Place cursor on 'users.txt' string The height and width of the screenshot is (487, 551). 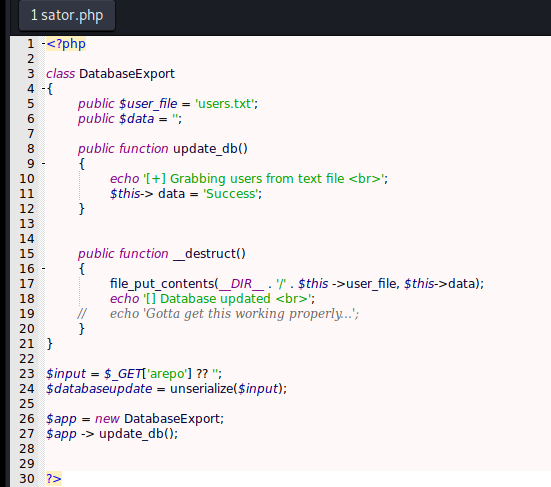225,104
